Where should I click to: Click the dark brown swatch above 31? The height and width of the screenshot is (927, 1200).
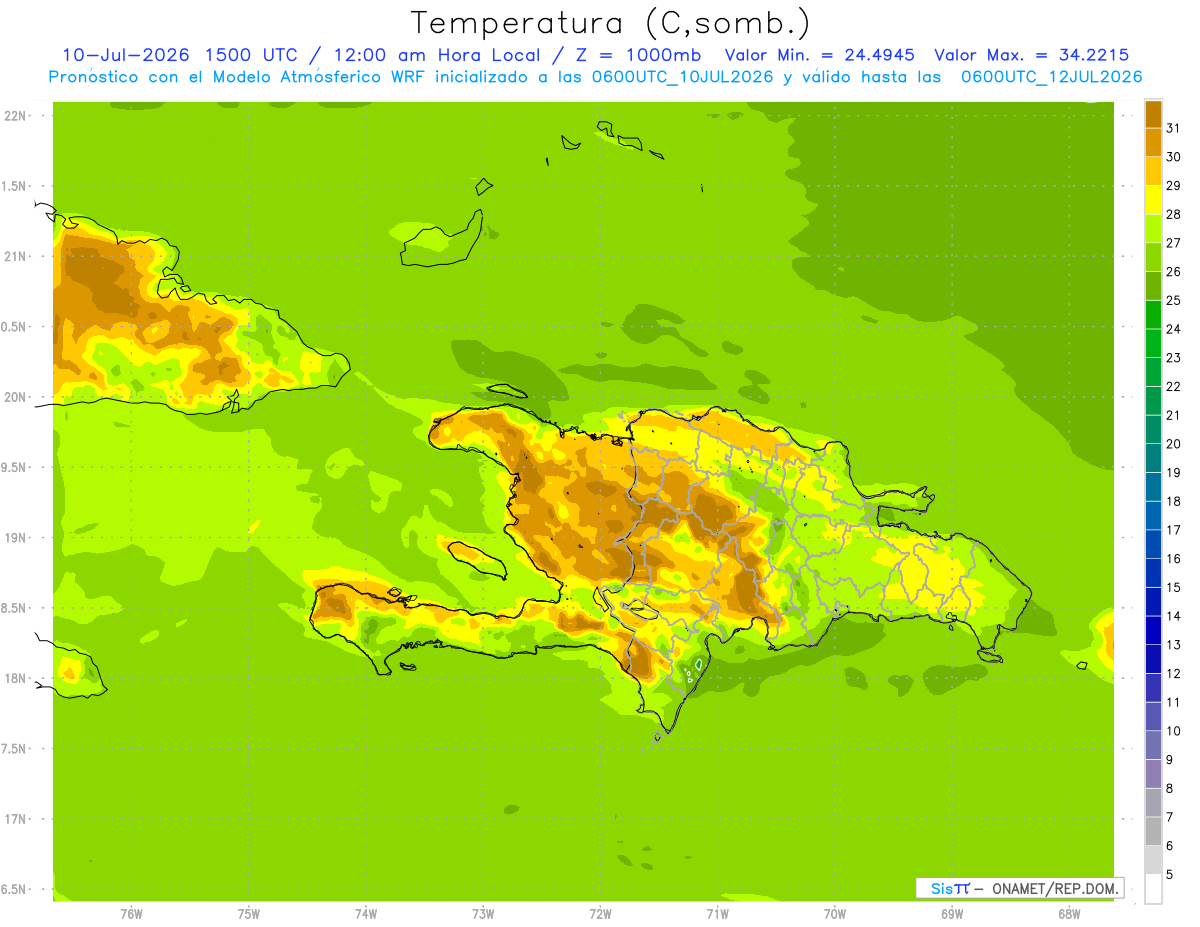[x=1153, y=114]
